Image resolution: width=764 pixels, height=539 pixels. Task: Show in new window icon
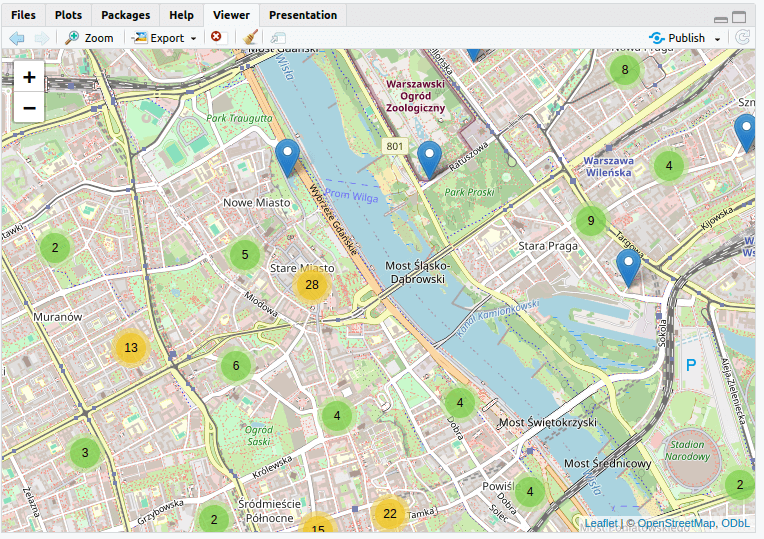coord(278,38)
